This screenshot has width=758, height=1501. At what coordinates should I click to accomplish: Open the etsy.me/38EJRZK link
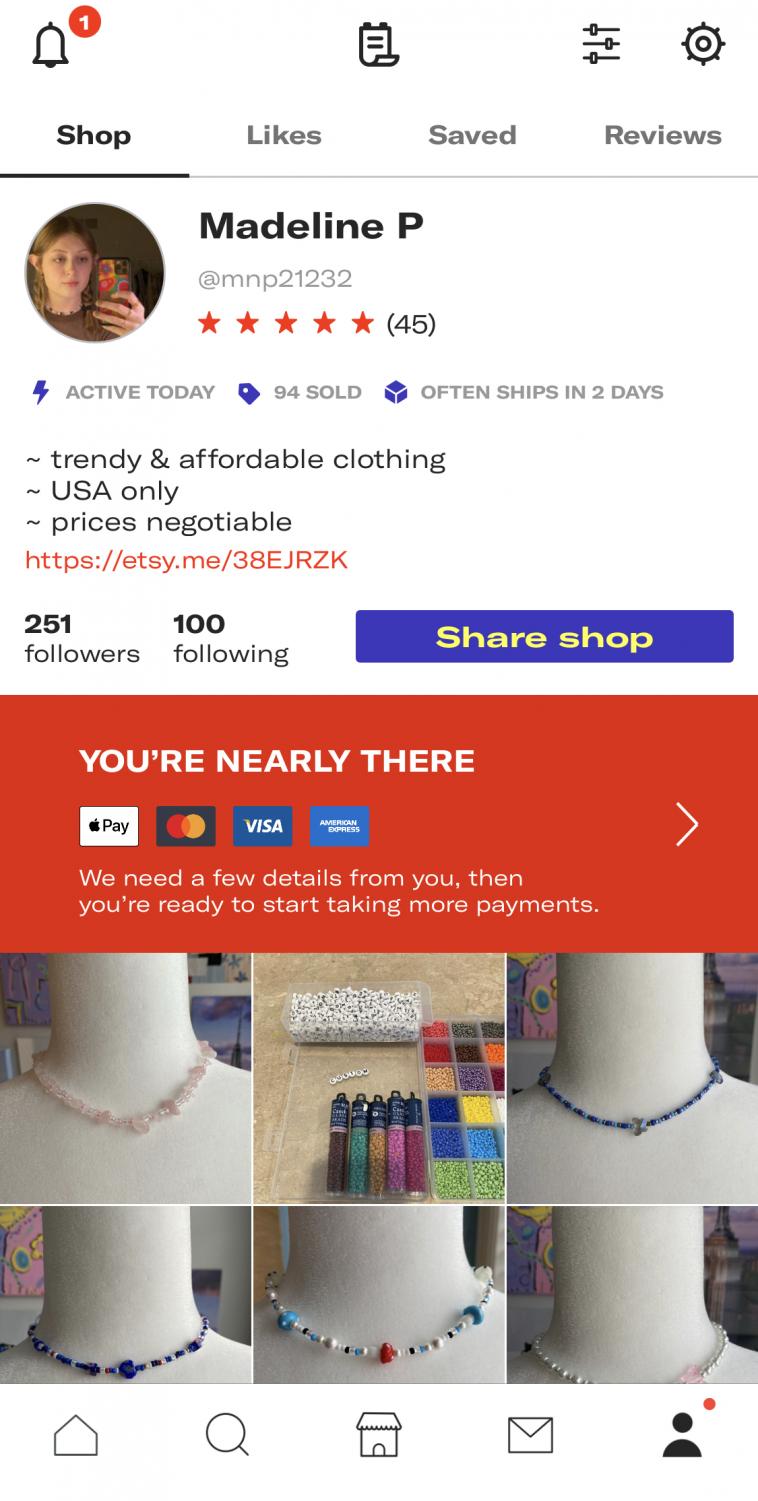(186, 560)
